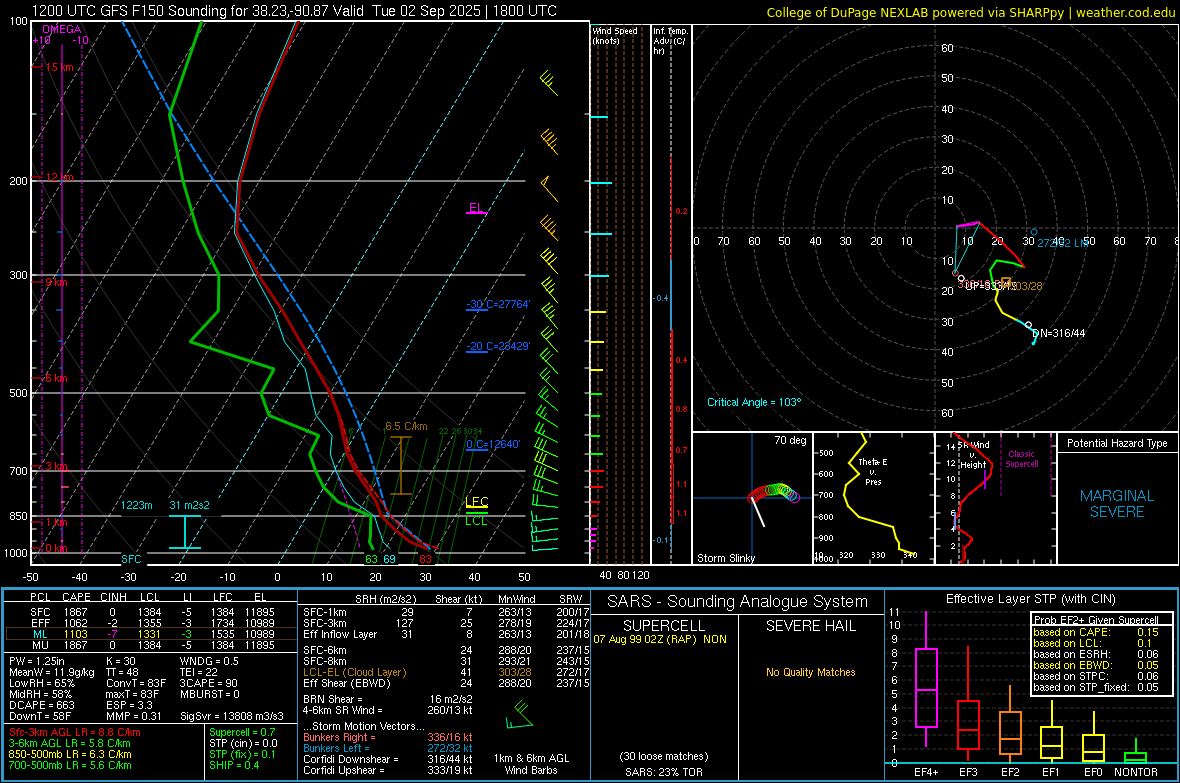The width and height of the screenshot is (1180, 783).
Task: Click the Corfidi Downshear vector row
Action: (388, 759)
